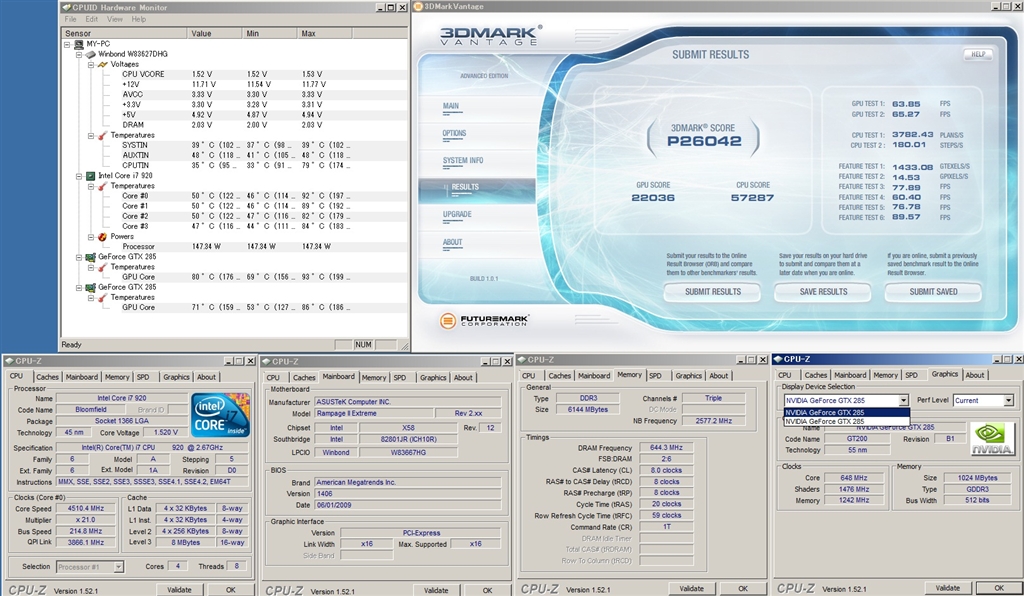Click the Max column header

pyautogui.click(x=325, y=33)
